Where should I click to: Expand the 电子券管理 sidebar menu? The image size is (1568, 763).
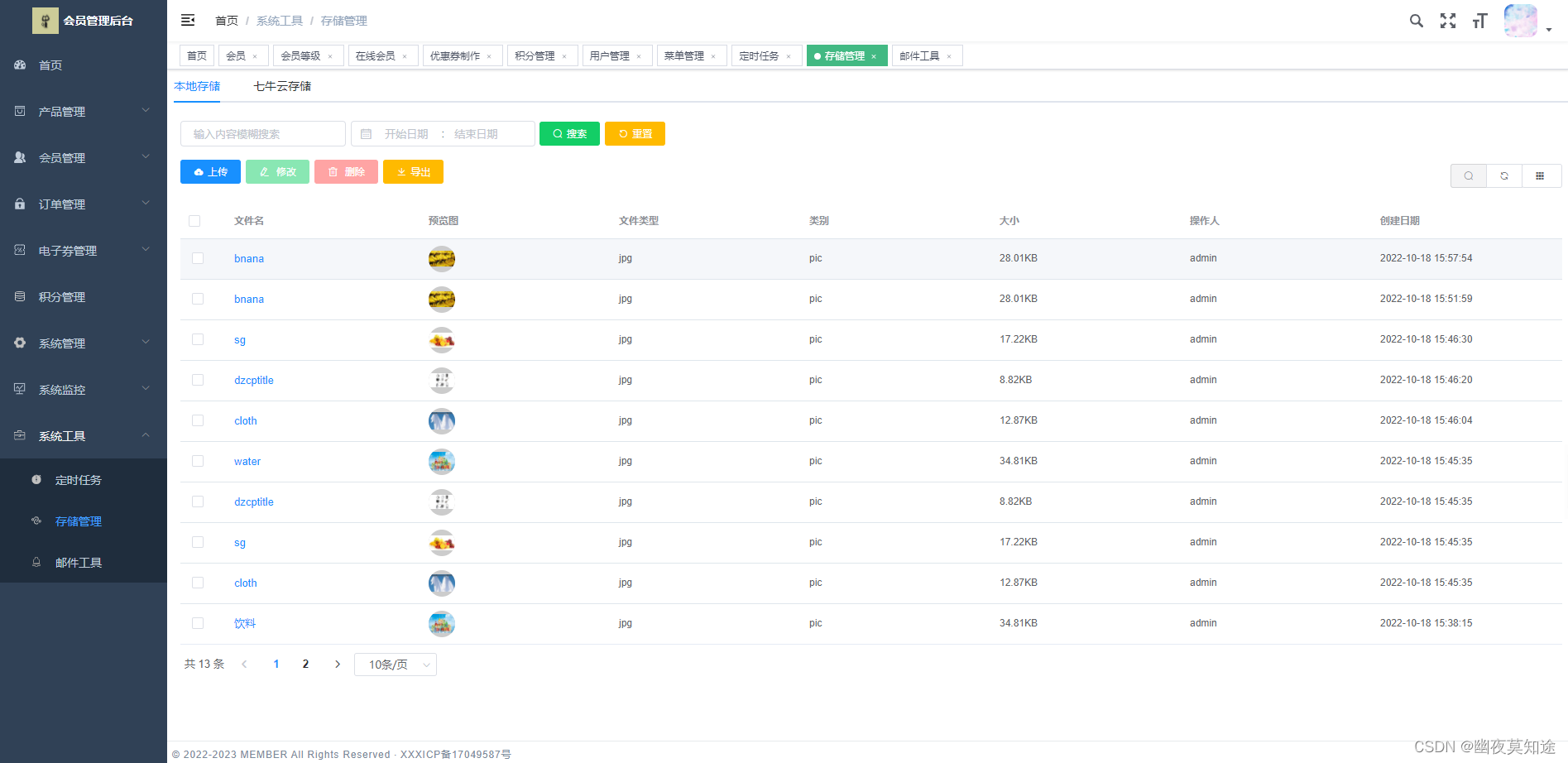pos(84,251)
